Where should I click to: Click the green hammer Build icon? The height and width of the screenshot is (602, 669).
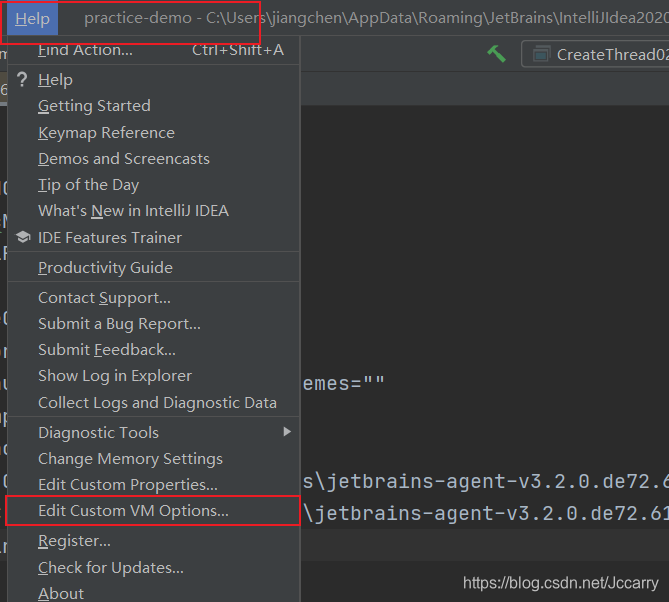(497, 54)
